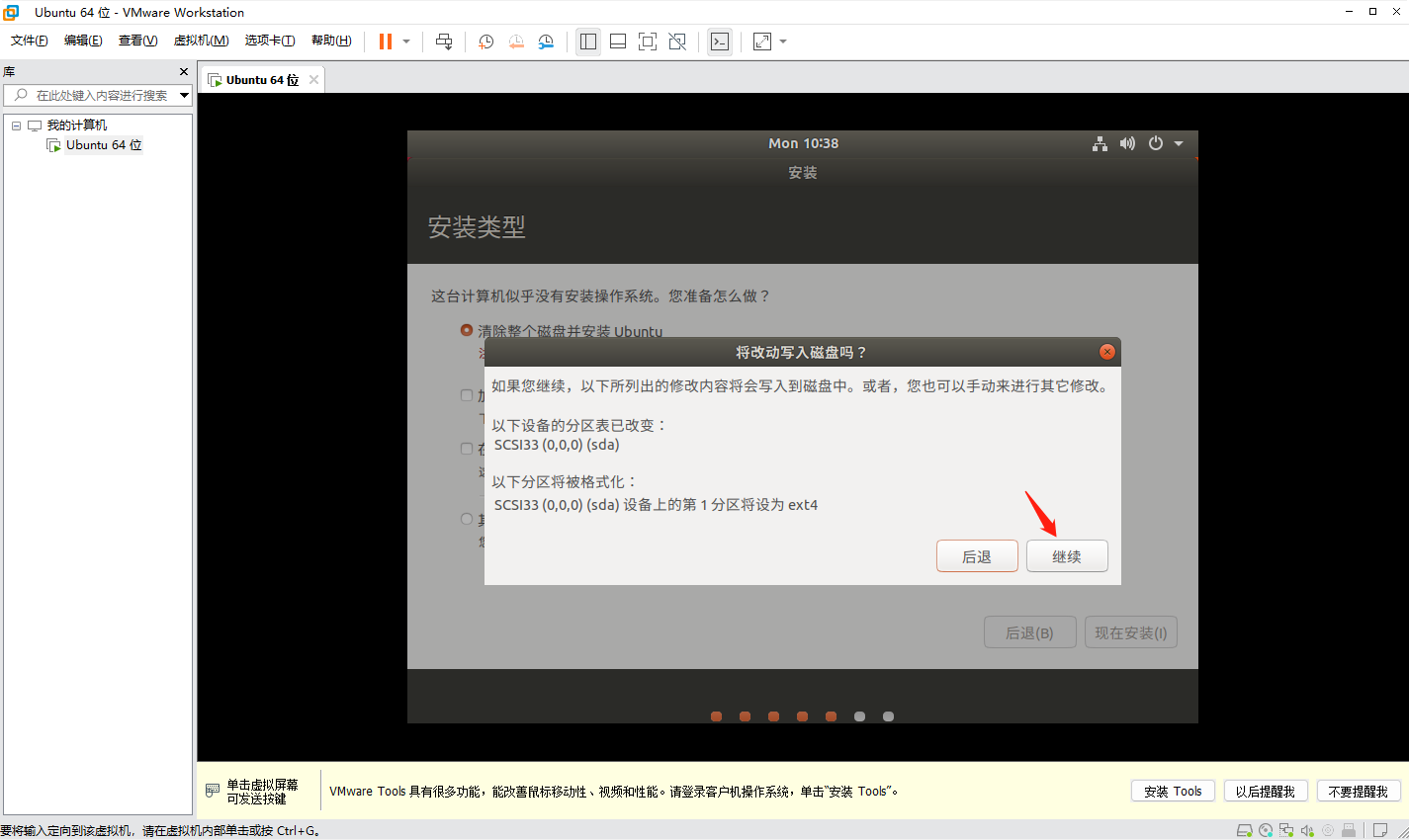Select the erase disk and install Ubuntu radio
1409x840 pixels.
(x=467, y=330)
